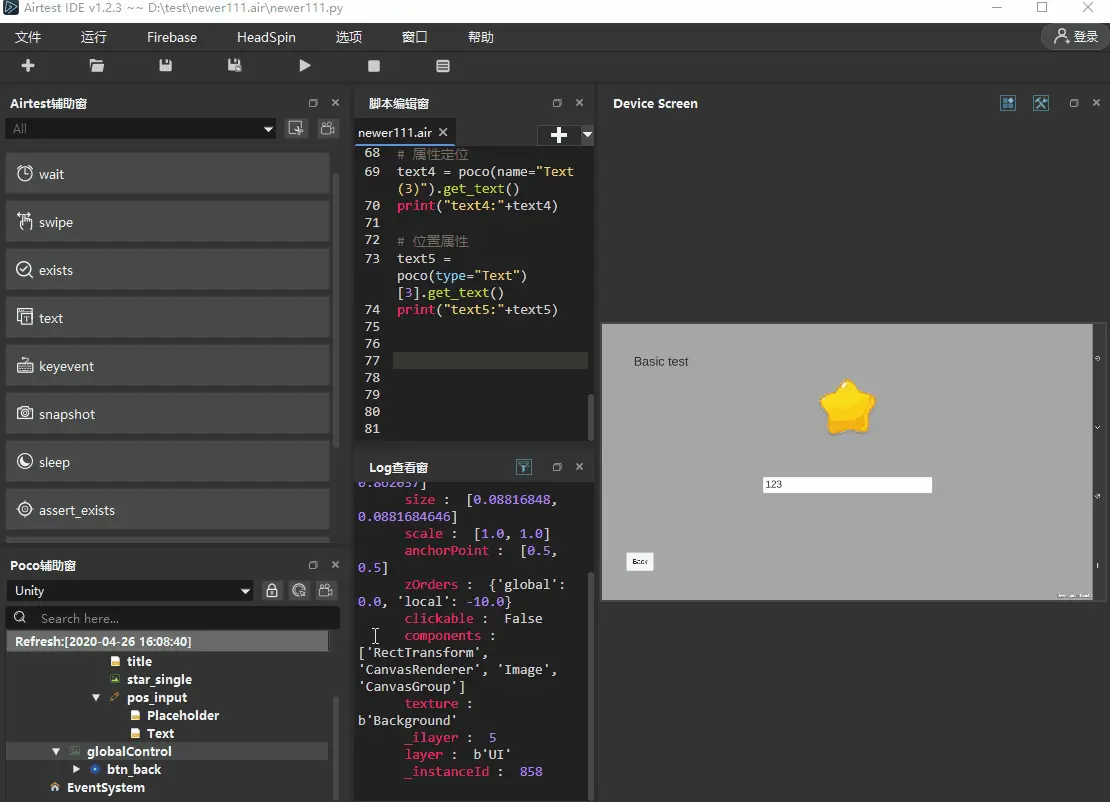Screen dimensions: 1110x802
Task: Click the Poco record icon beside Unity dropdown
Action: (326, 590)
